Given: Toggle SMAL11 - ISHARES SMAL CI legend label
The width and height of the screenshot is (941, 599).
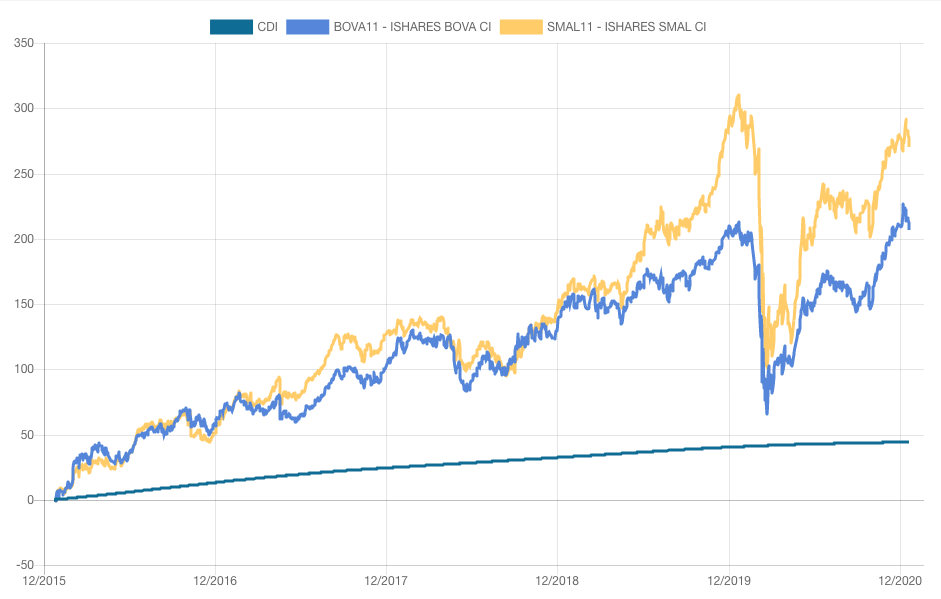Looking at the screenshot, I should [626, 27].
